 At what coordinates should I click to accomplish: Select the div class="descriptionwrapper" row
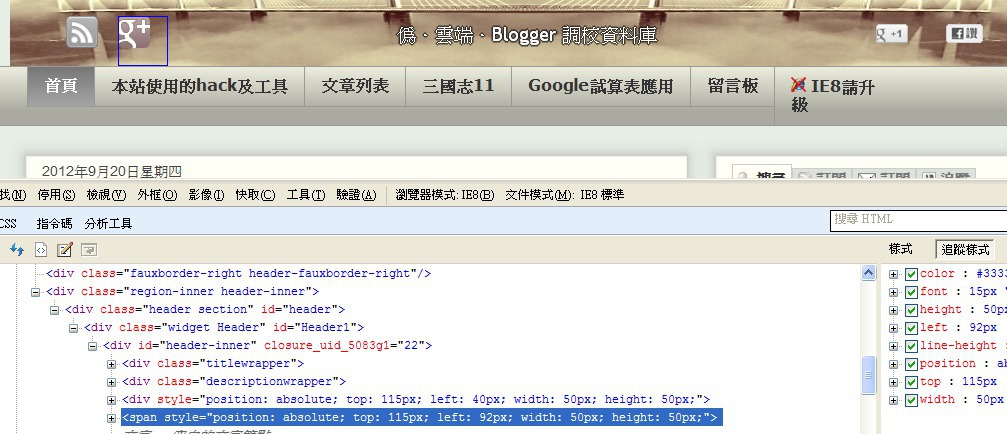234,381
